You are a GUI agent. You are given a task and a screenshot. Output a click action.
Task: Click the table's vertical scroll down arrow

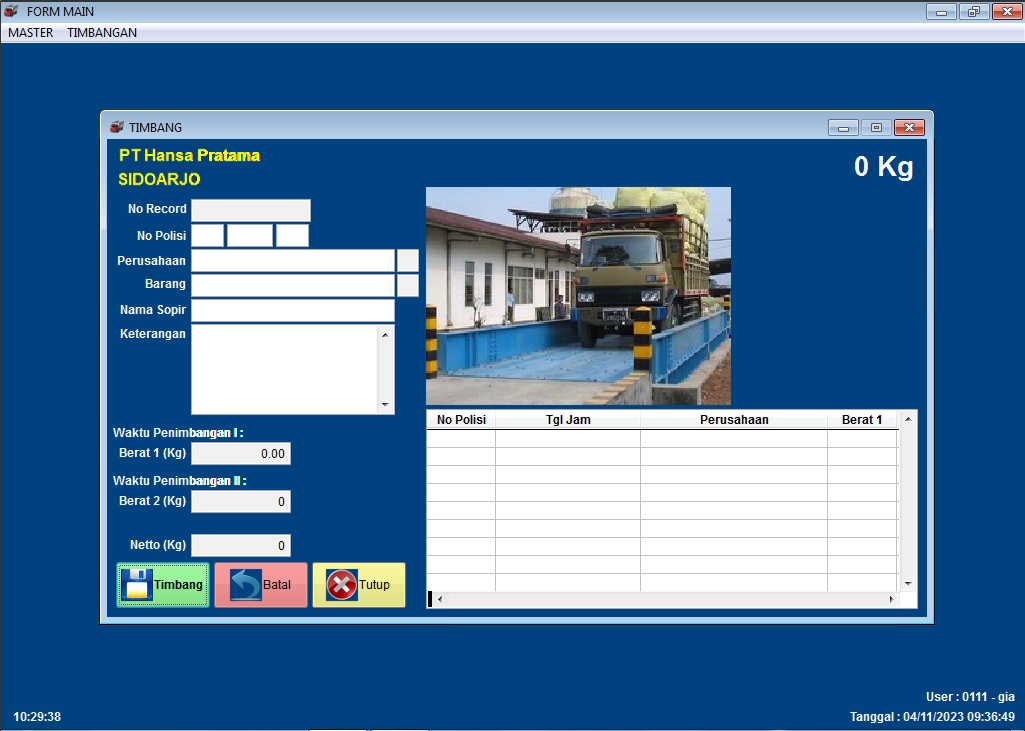[908, 583]
